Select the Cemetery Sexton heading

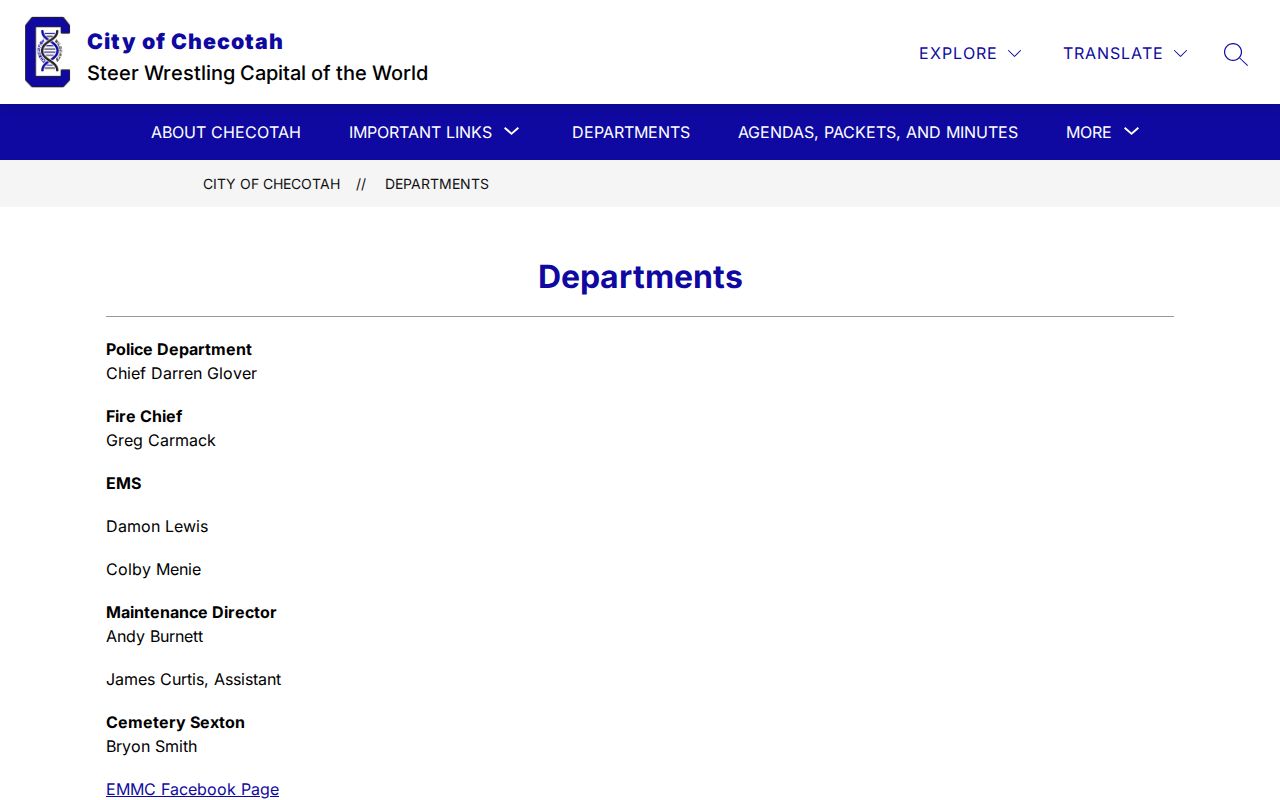pyautogui.click(x=175, y=722)
